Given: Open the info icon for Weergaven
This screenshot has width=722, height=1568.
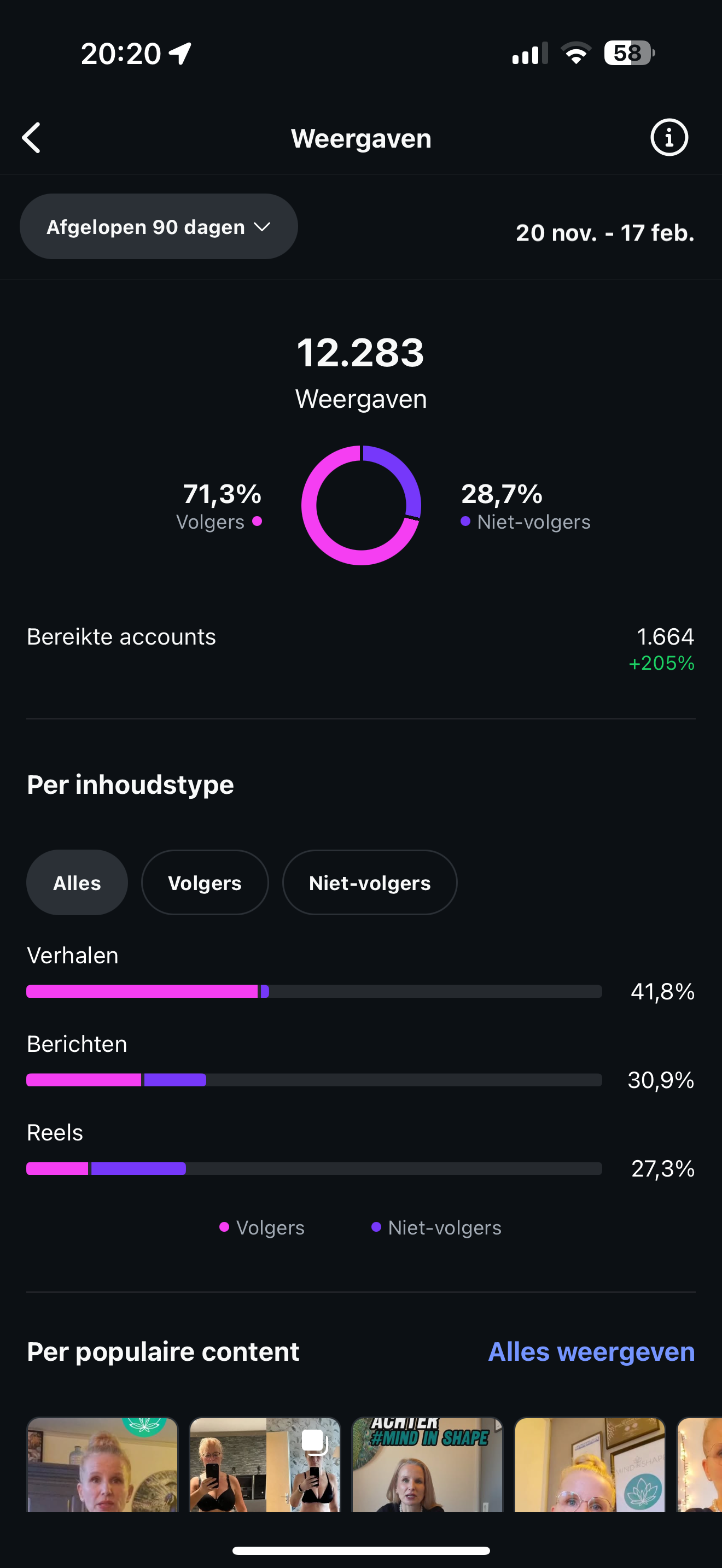Looking at the screenshot, I should 669,138.
